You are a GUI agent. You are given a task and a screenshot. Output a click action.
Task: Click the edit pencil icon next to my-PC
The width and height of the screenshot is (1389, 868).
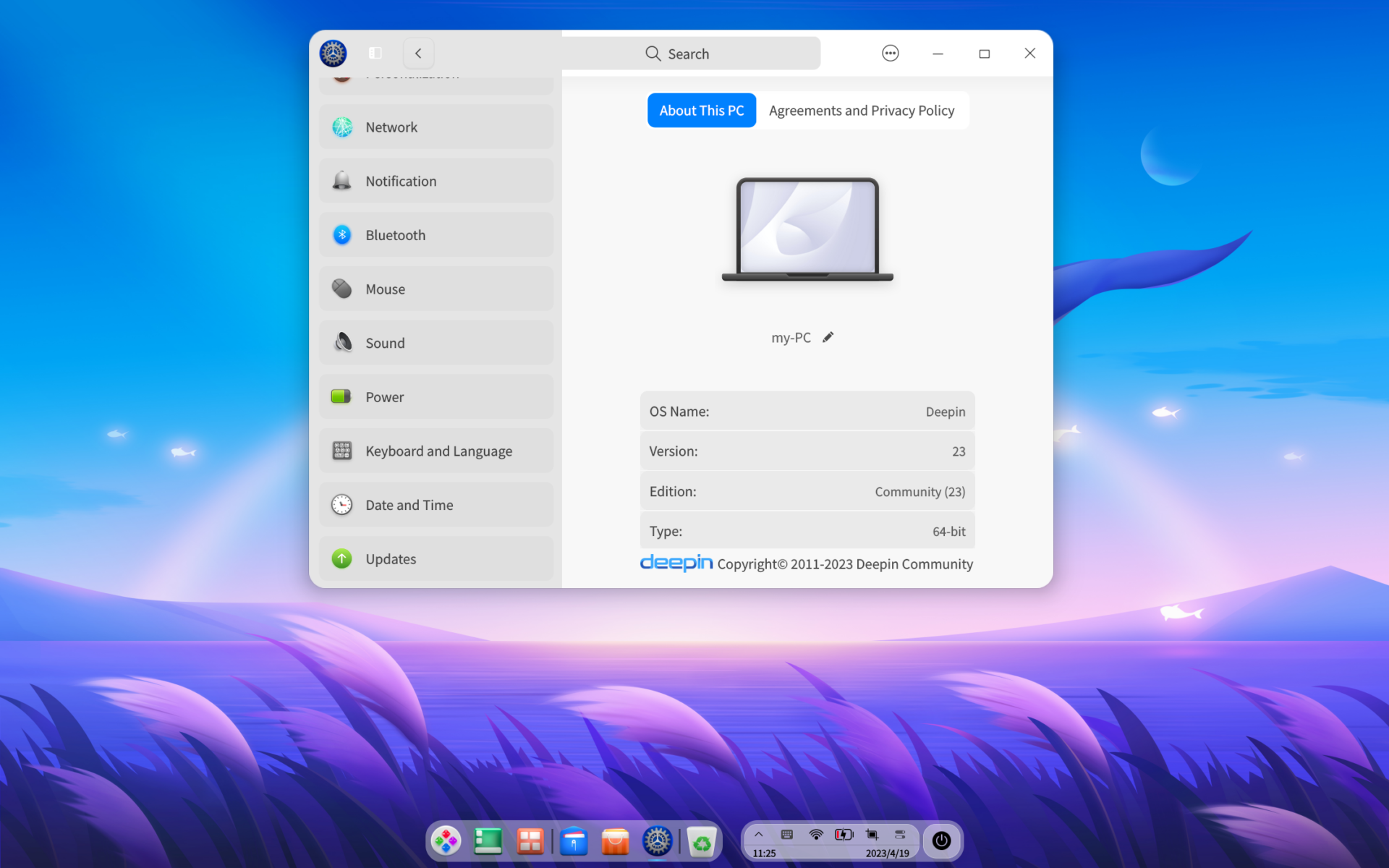pyautogui.click(x=827, y=337)
